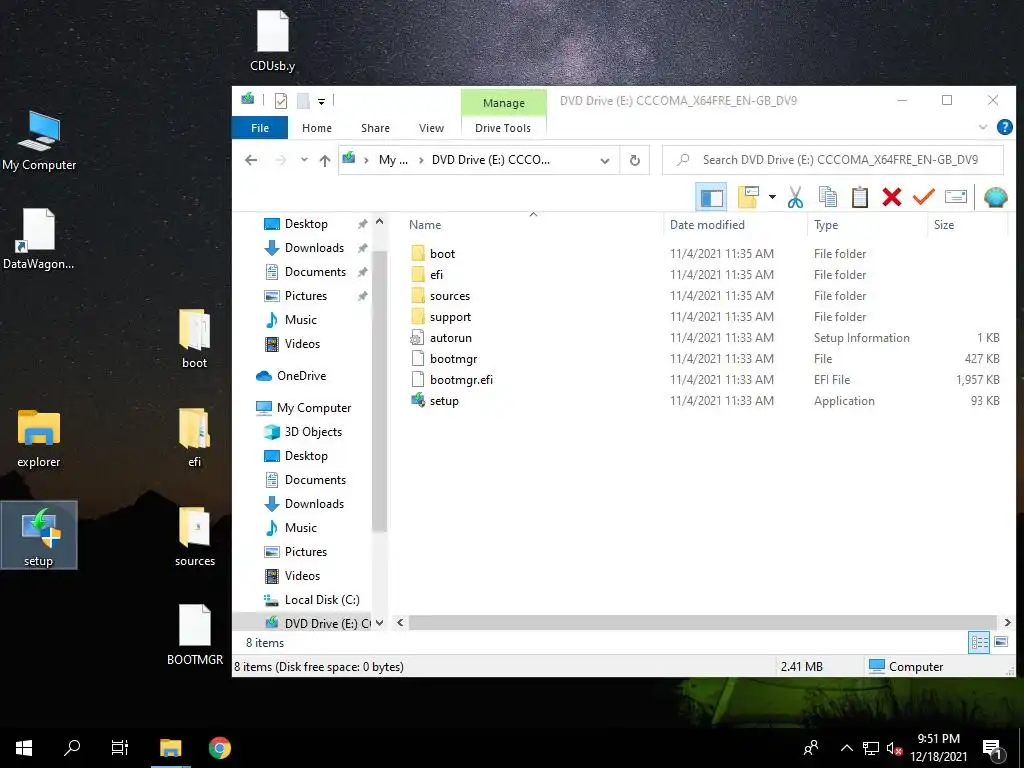
Task: Toggle the navigation pane layout button
Action: (x=711, y=197)
